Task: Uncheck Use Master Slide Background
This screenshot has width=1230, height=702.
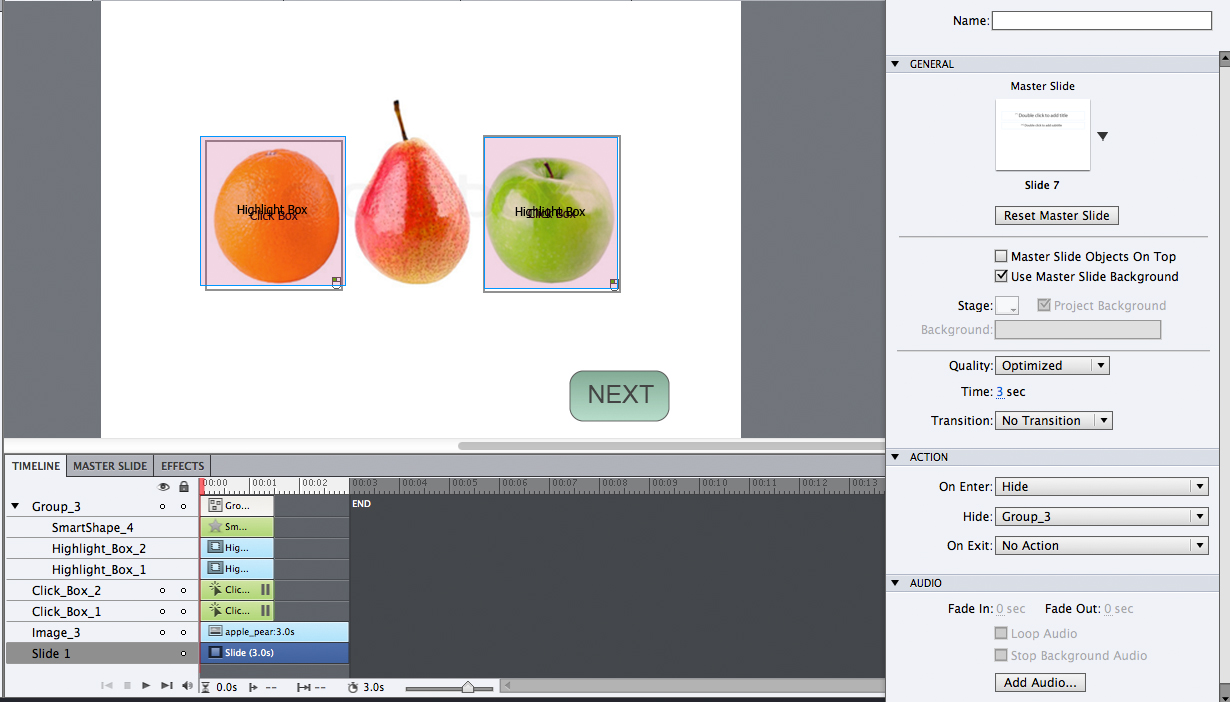Action: [1001, 276]
